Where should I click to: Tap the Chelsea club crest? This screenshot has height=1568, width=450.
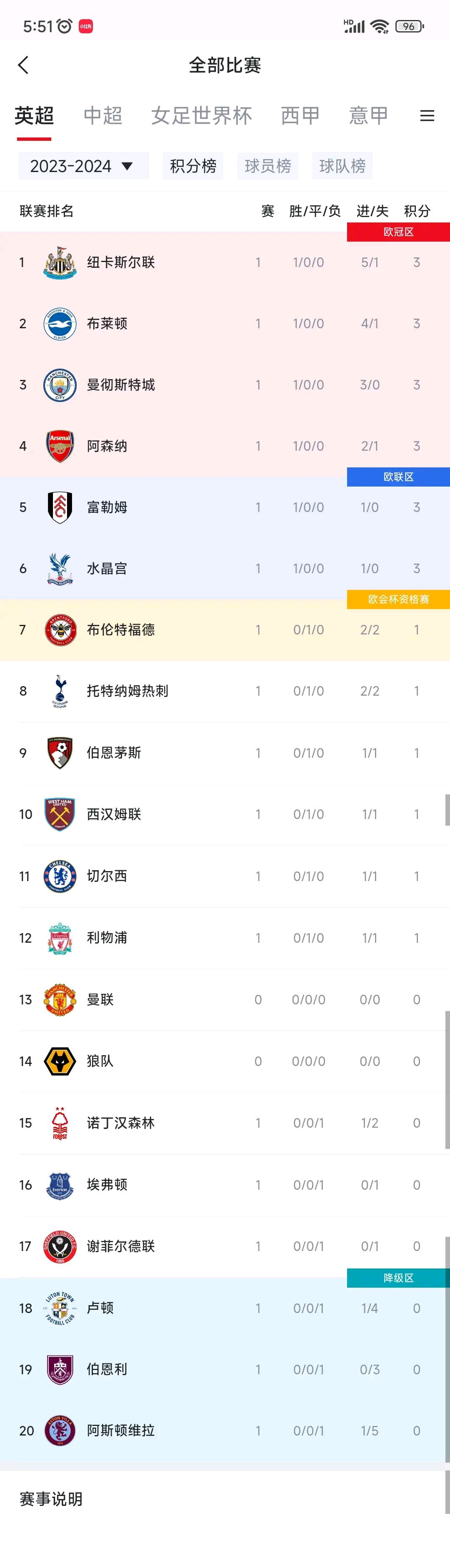pos(60,876)
